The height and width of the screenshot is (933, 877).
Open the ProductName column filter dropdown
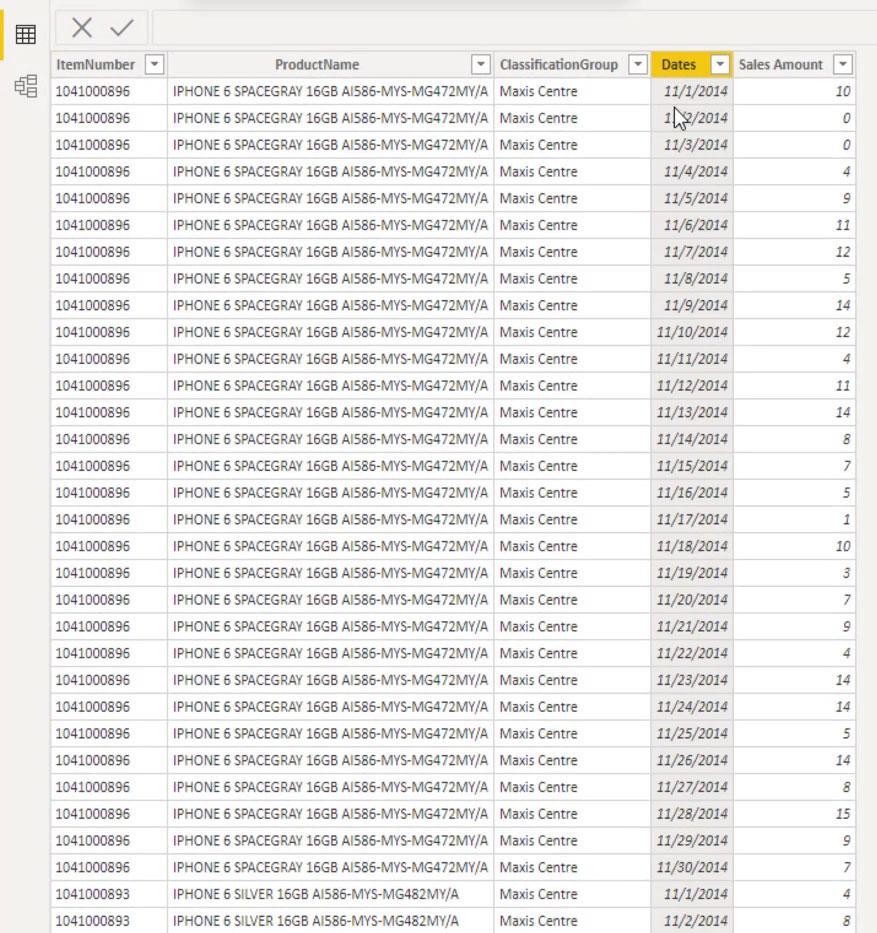481,64
